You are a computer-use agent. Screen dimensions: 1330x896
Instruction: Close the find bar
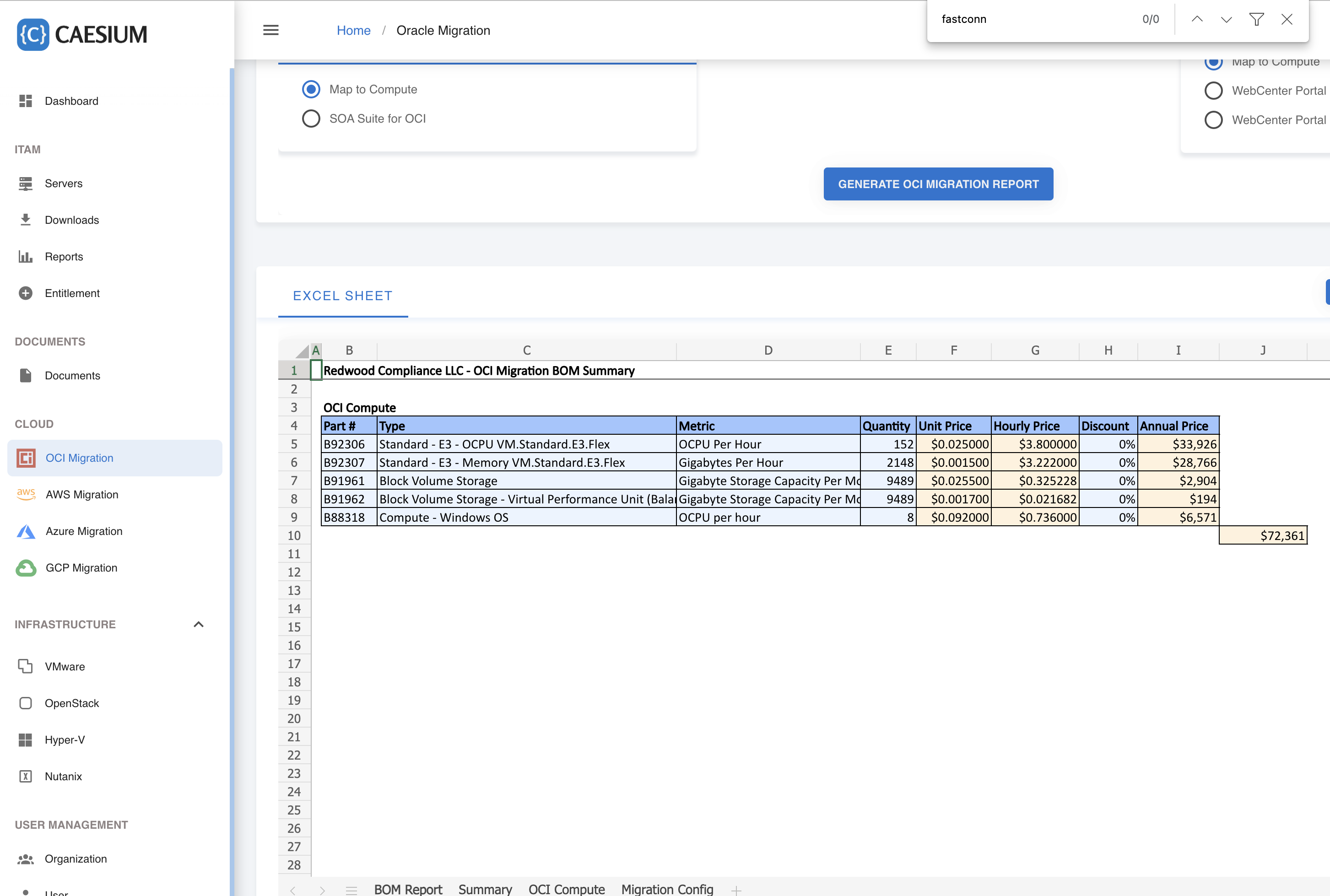[1287, 19]
